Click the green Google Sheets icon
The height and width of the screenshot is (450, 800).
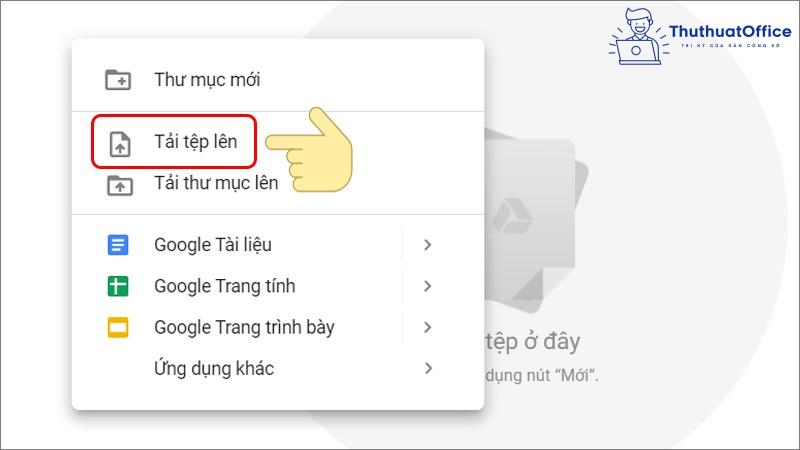(x=118, y=286)
